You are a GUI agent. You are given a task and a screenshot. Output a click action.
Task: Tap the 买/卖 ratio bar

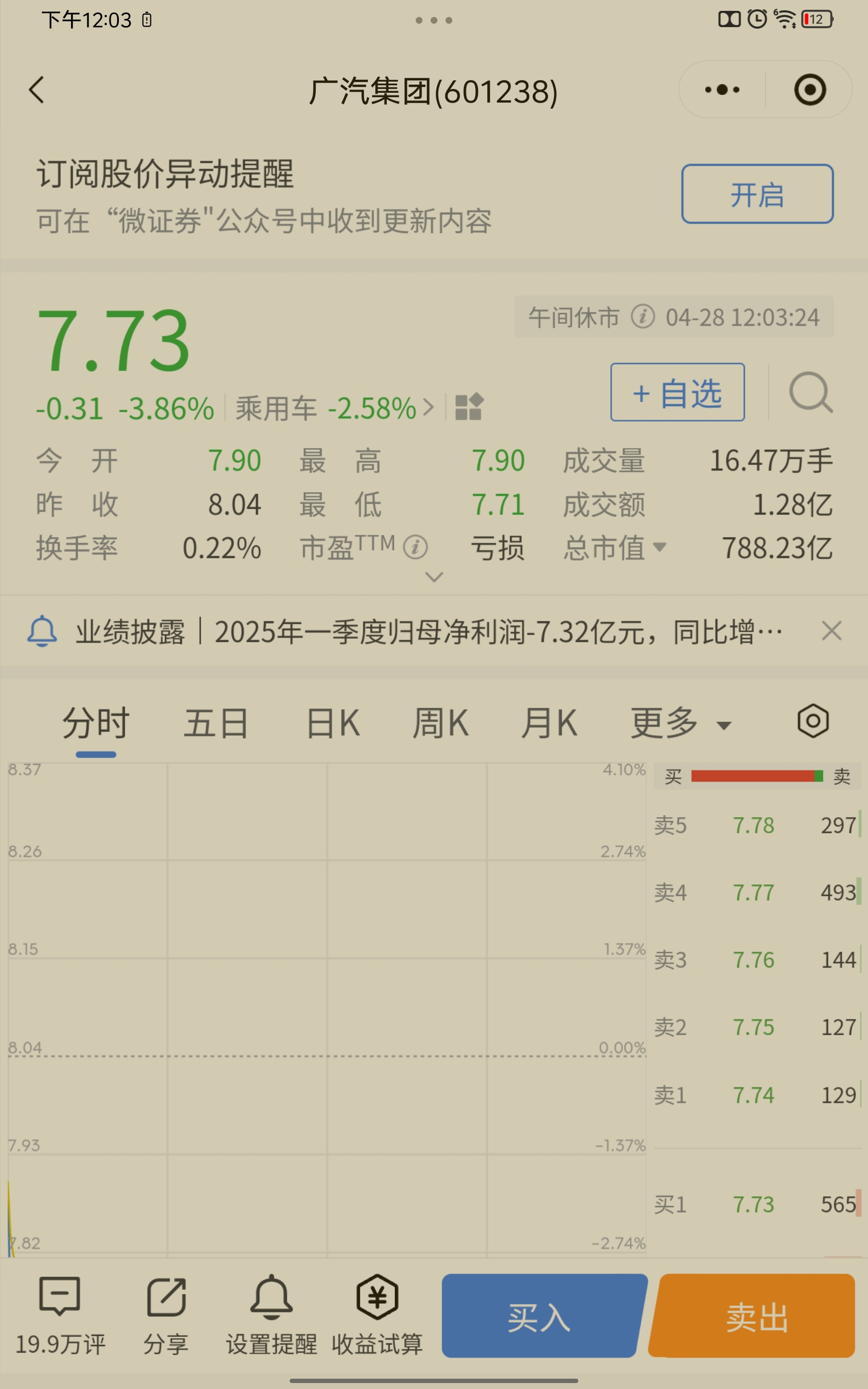pos(757,776)
